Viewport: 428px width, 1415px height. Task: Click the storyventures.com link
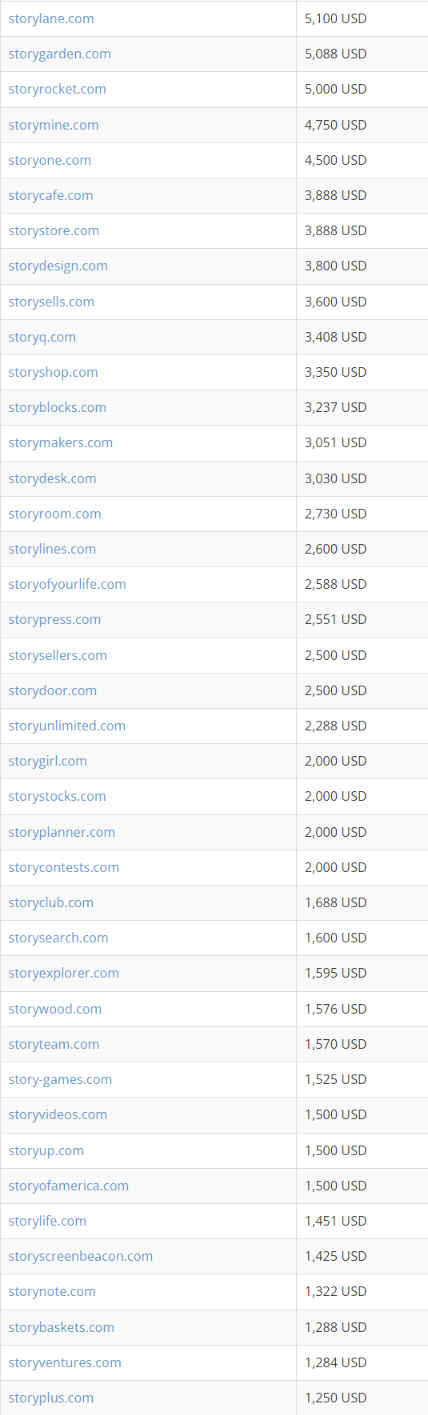pyautogui.click(x=64, y=1362)
